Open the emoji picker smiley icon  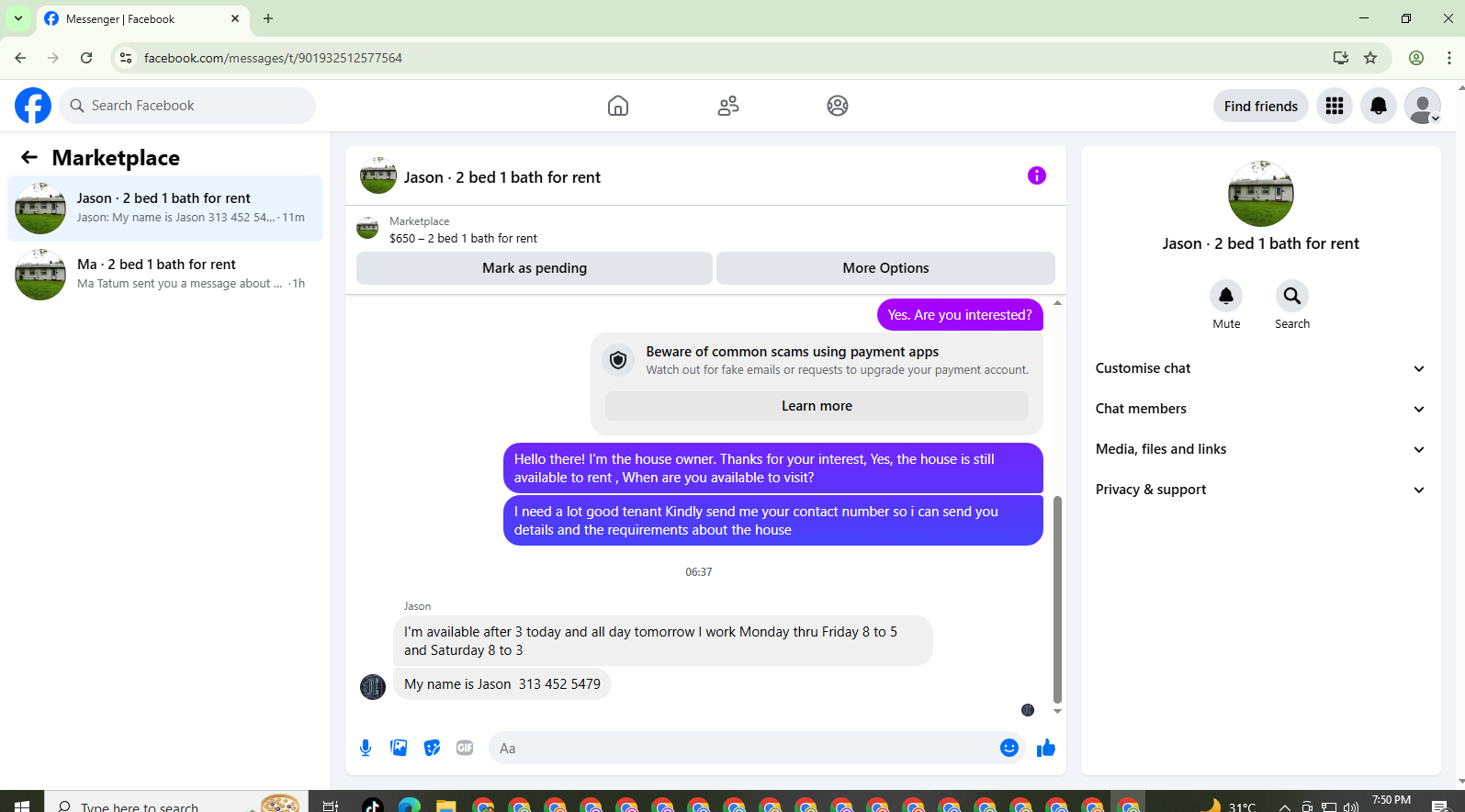point(1009,748)
